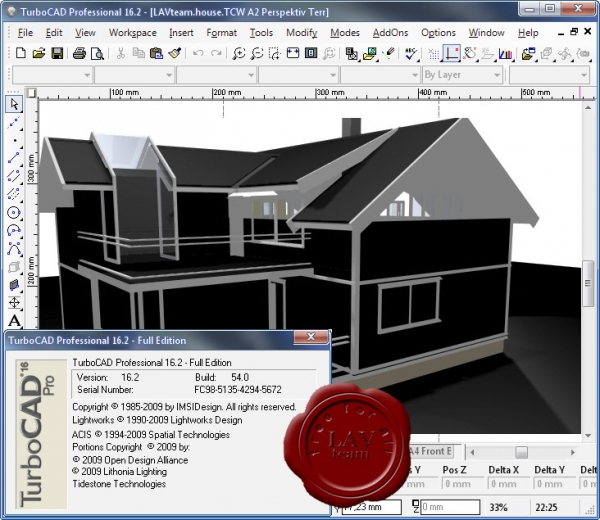Open the Help menu
Image resolution: width=600 pixels, height=520 pixels.
(x=528, y=33)
